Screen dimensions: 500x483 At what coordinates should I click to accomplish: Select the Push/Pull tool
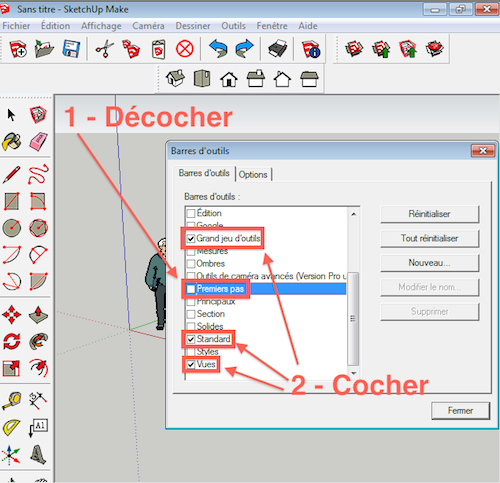coord(38,315)
